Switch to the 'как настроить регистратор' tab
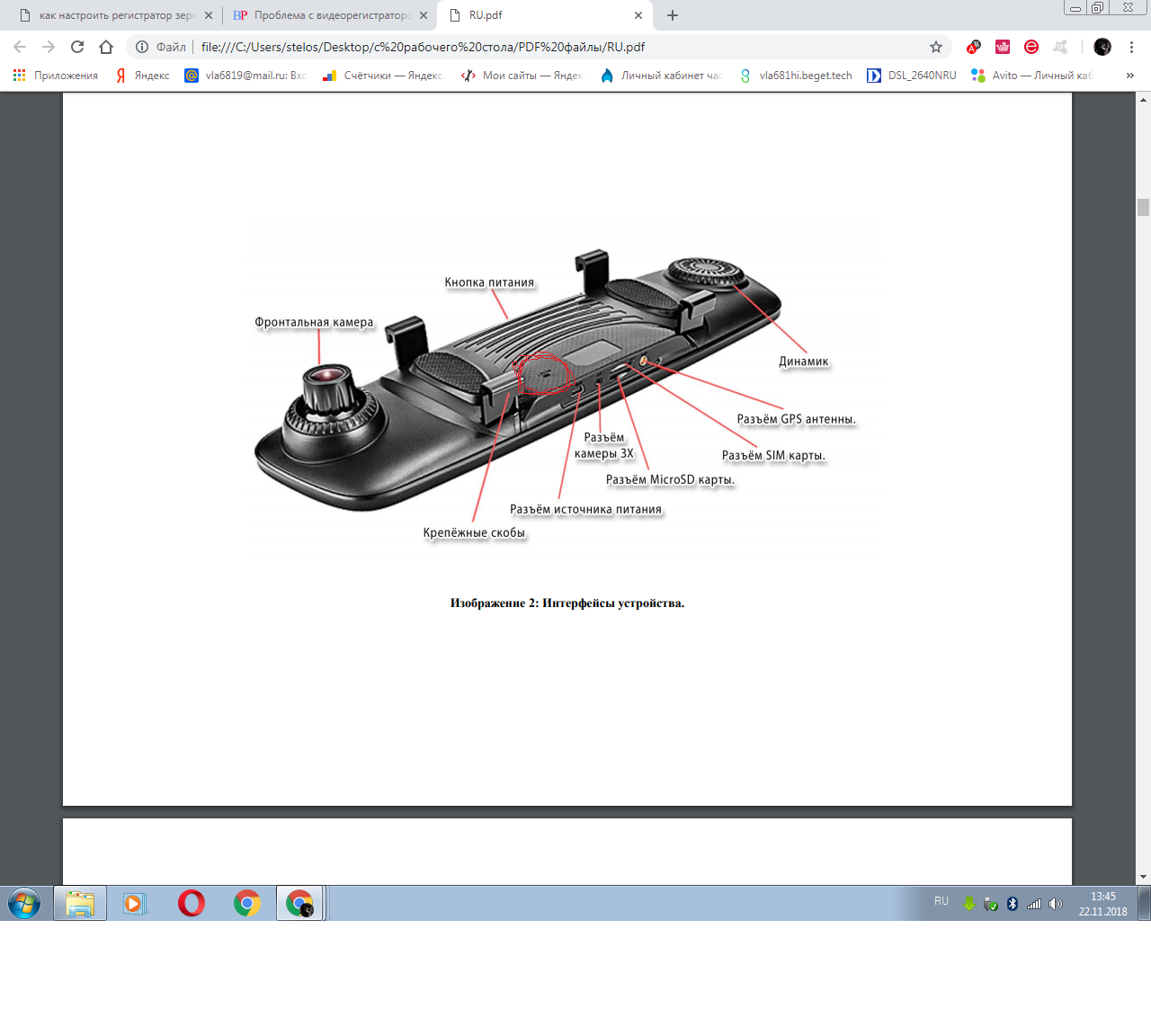This screenshot has height=1036, width=1151. (117, 15)
